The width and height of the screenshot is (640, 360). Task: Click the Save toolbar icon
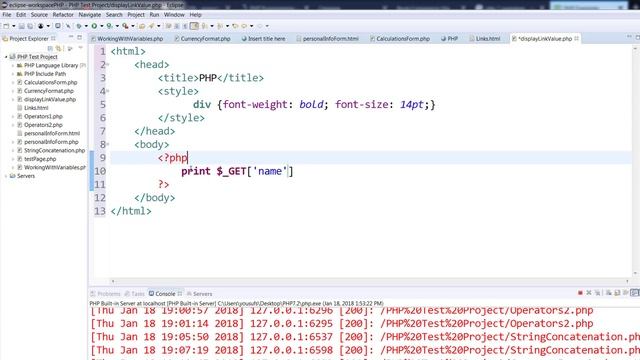(x=22, y=26)
